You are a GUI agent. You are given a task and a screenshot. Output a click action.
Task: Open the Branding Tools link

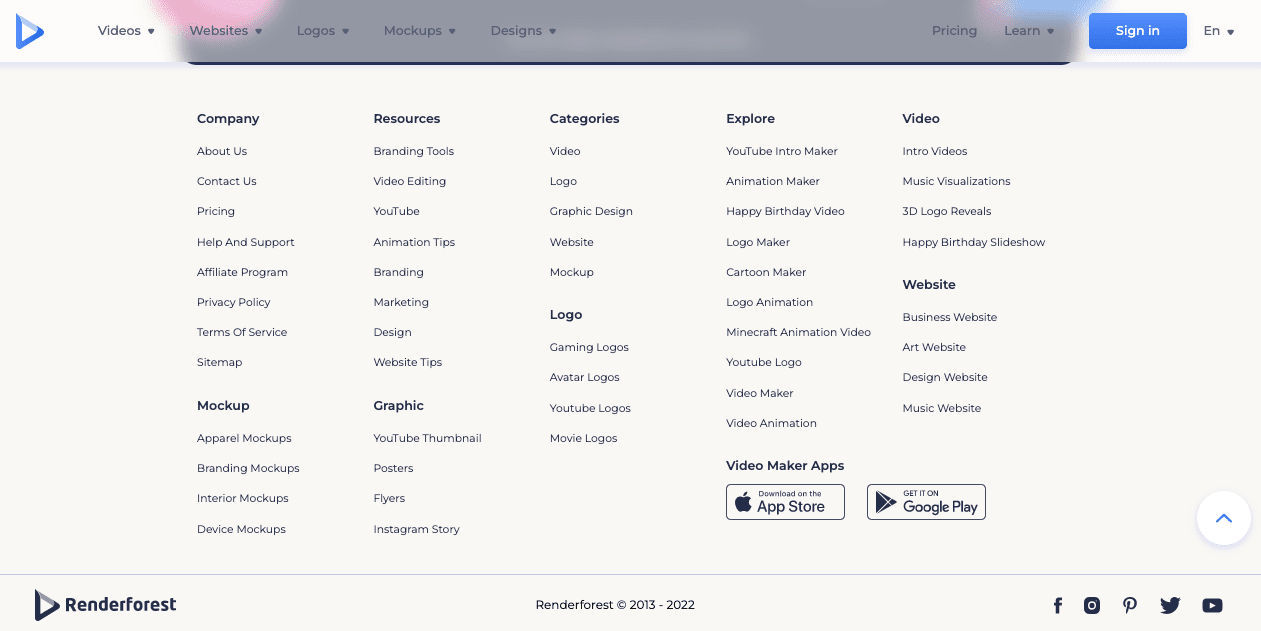coord(414,151)
